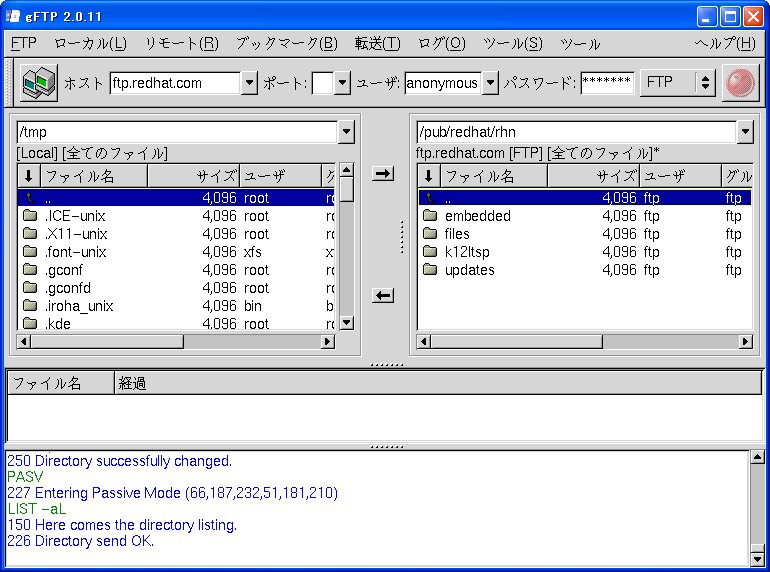This screenshot has height=572, width=770.
Task: Click the local pane sort arrow icon
Action: click(29, 176)
